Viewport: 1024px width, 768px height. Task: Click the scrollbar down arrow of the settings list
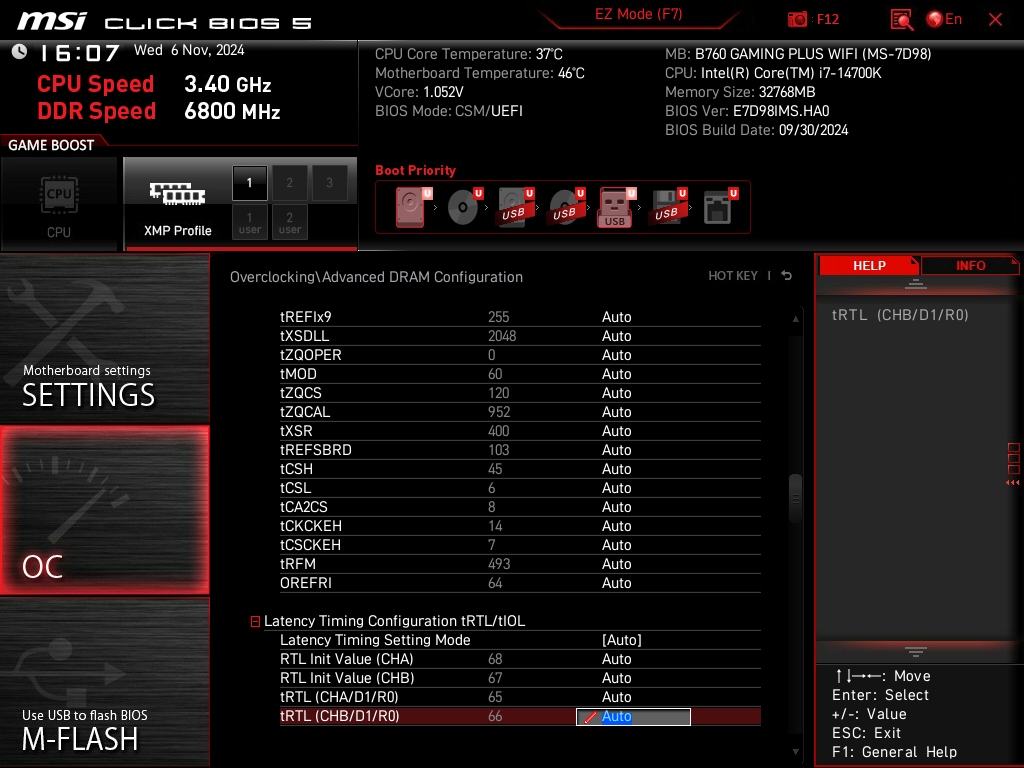[x=795, y=752]
